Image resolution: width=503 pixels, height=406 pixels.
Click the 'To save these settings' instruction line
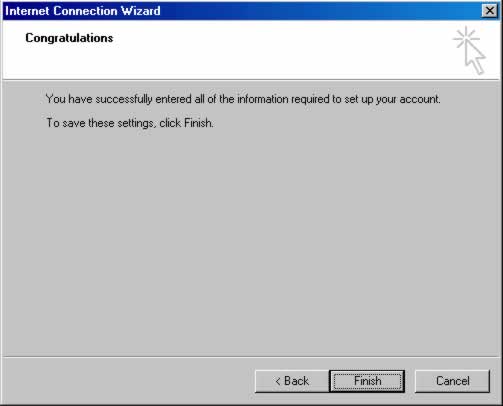coord(130,123)
